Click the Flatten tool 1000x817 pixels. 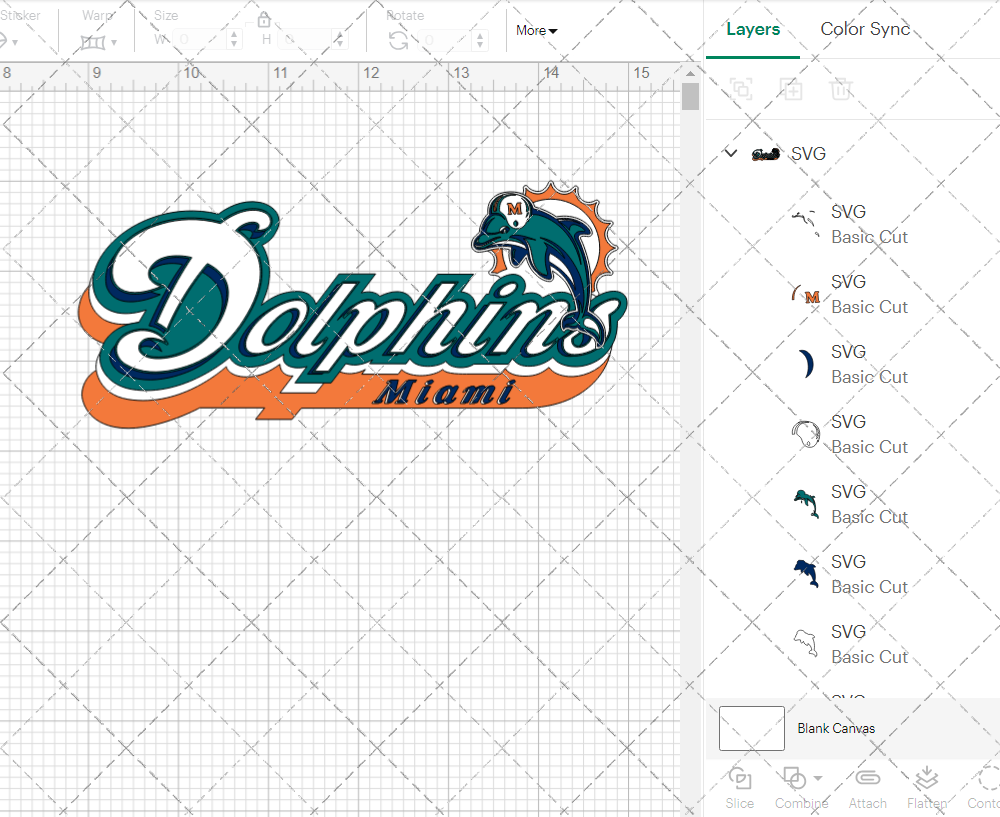(927, 788)
